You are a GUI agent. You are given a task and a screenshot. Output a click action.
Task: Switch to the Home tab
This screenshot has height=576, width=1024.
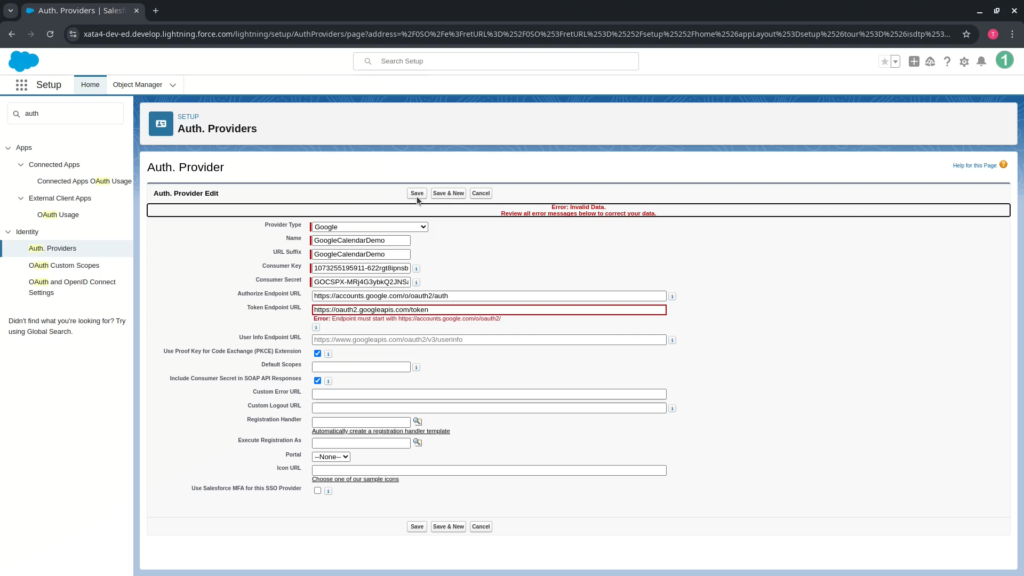click(x=90, y=85)
